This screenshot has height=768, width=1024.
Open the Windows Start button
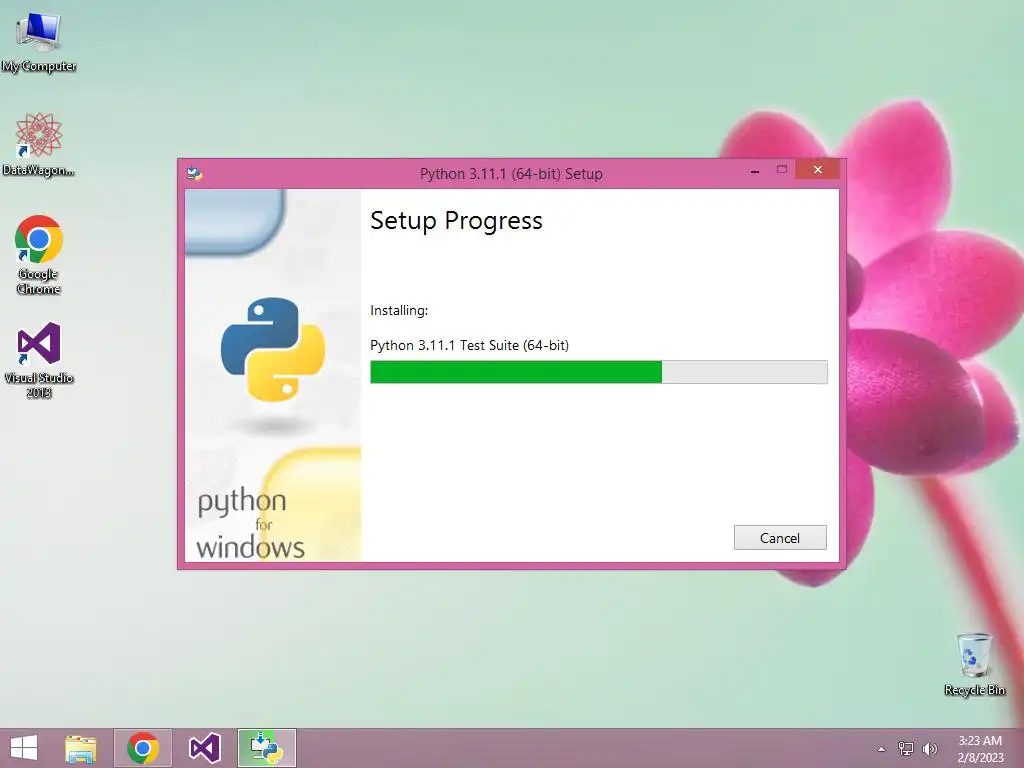pyautogui.click(x=24, y=748)
